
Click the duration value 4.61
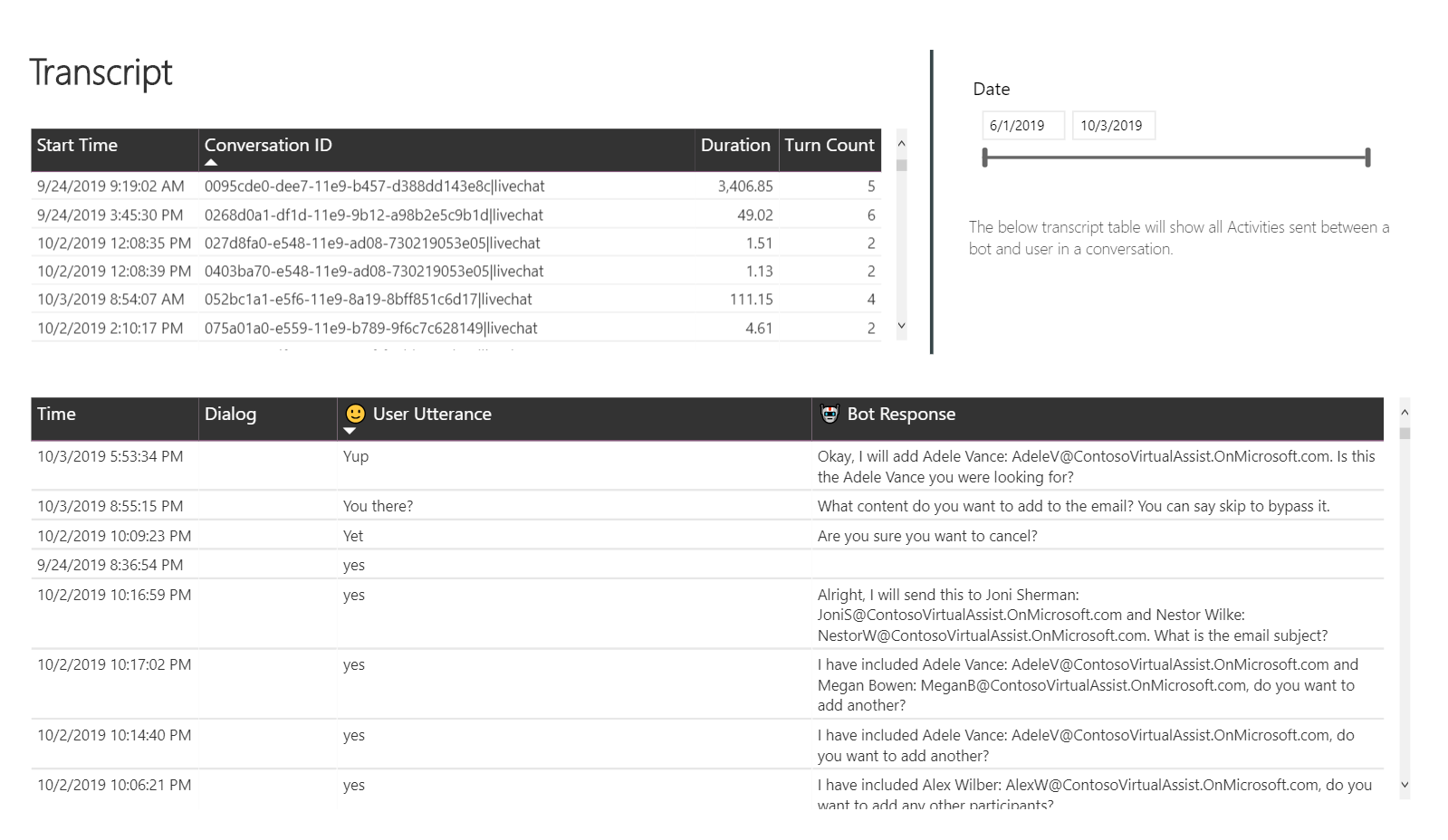[x=759, y=329]
